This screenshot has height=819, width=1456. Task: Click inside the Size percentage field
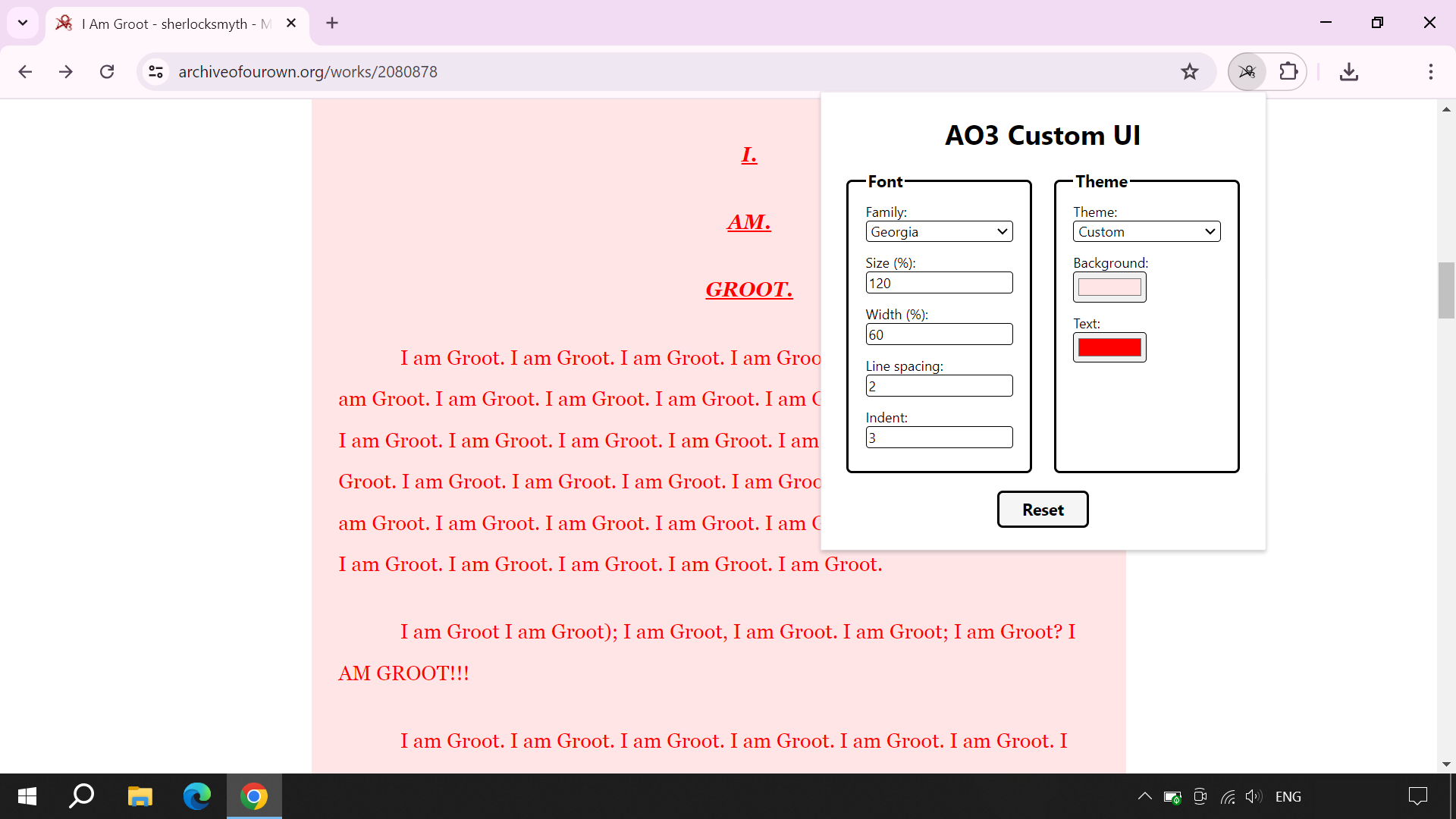(939, 282)
